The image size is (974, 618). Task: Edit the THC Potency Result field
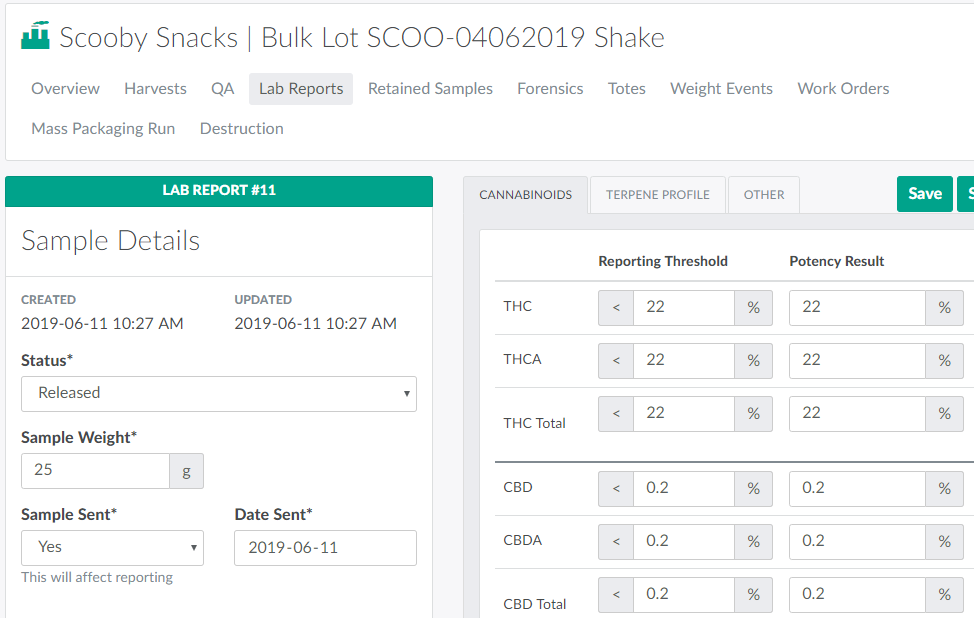(856, 307)
